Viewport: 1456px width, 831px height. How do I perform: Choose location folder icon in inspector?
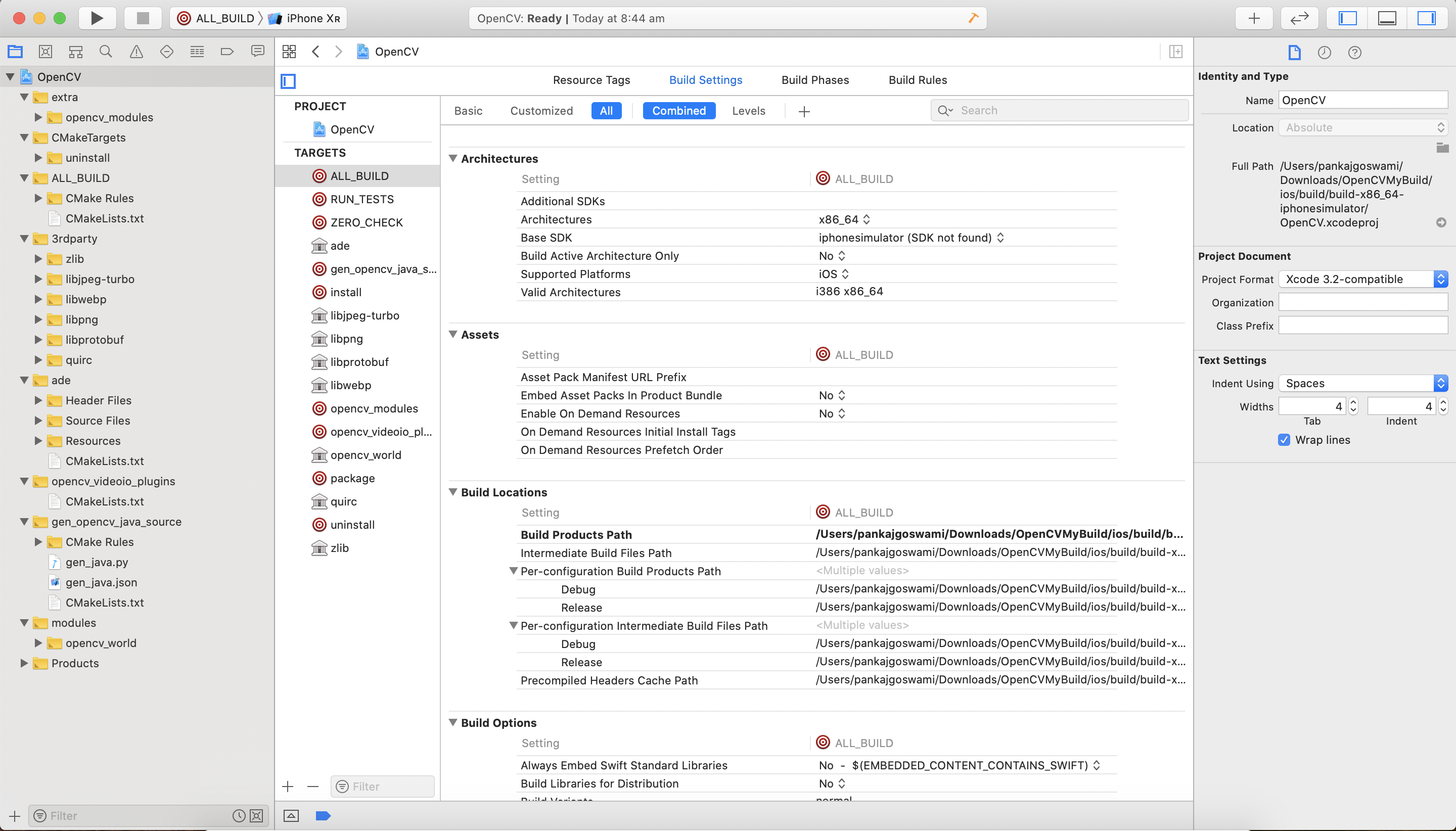point(1442,148)
